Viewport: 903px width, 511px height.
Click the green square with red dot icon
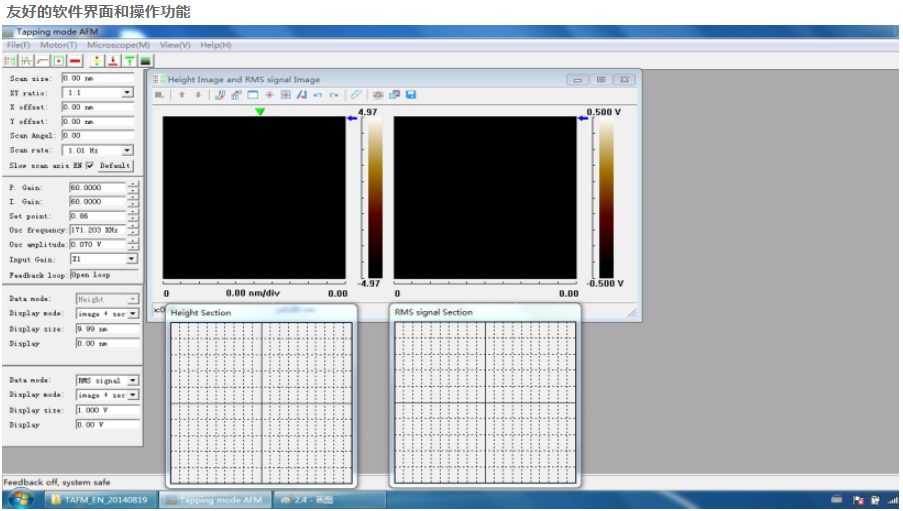pos(59,60)
